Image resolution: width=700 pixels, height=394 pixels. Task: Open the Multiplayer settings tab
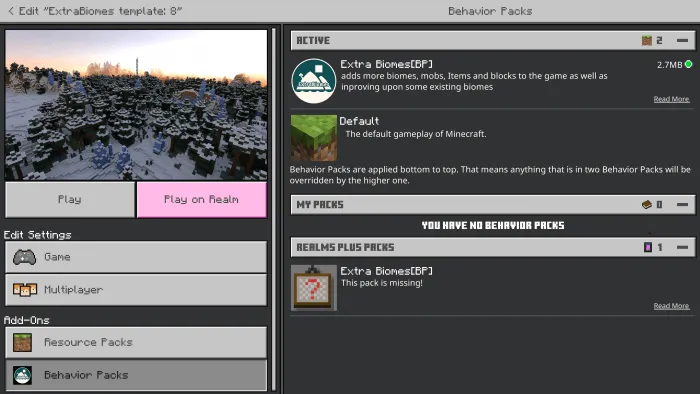(136, 290)
